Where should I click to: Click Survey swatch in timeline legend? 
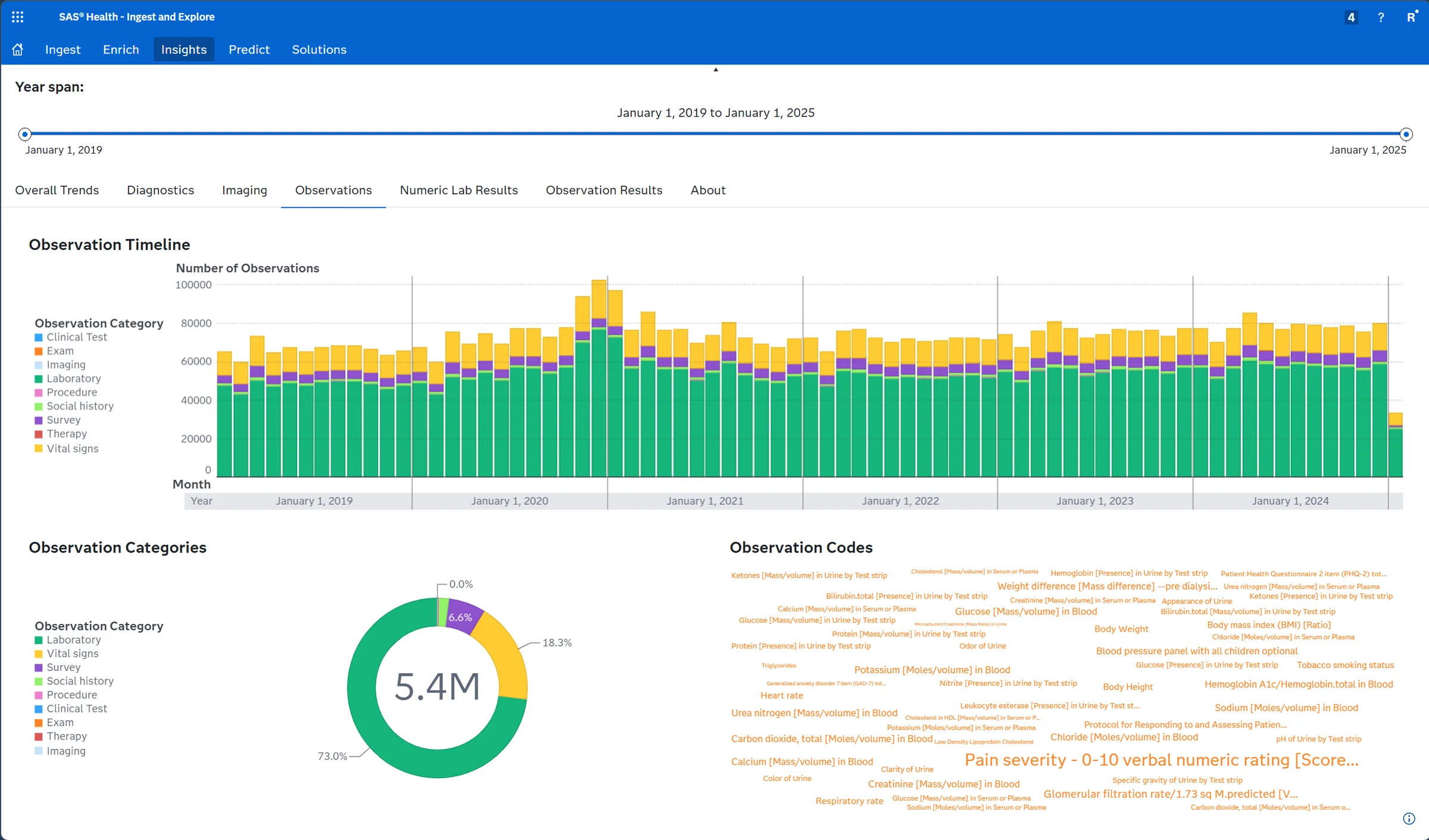pos(39,420)
